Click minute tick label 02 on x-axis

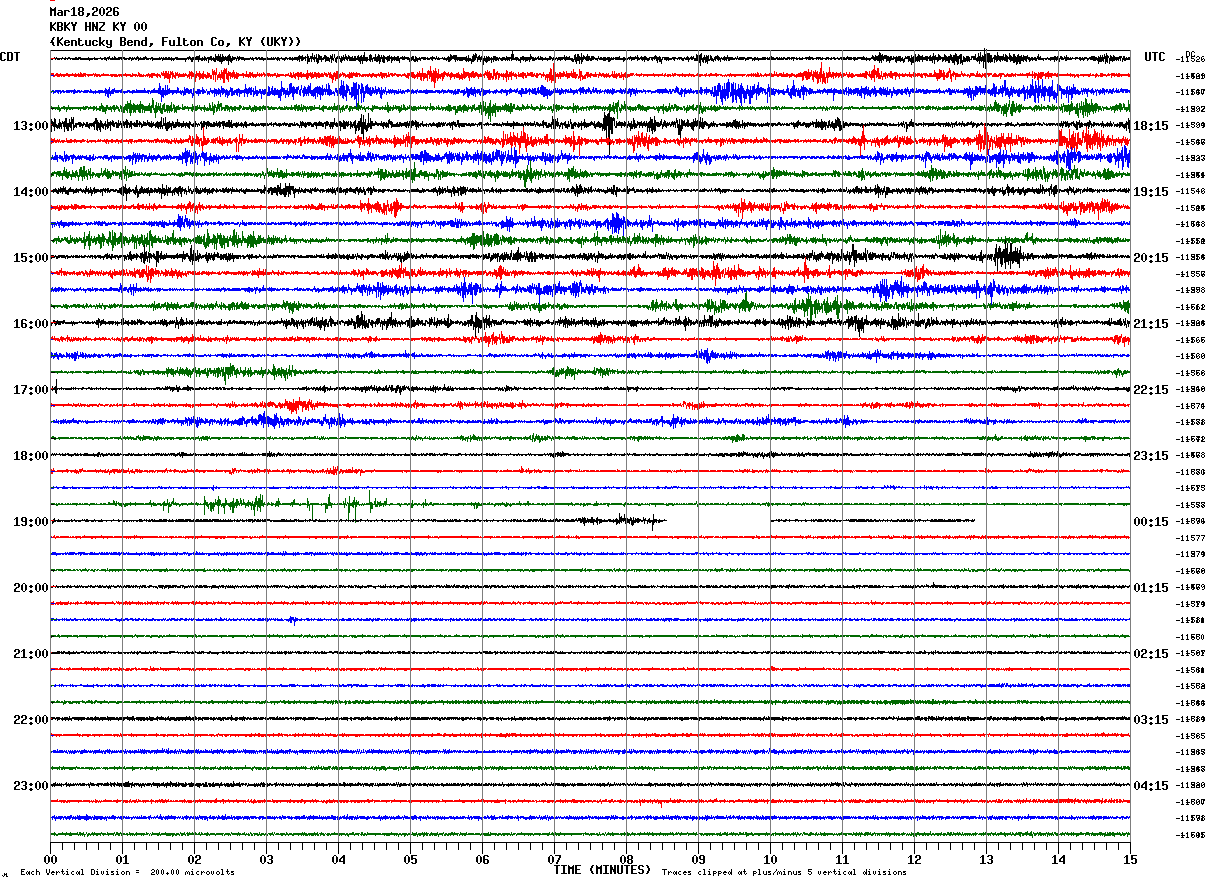194,859
